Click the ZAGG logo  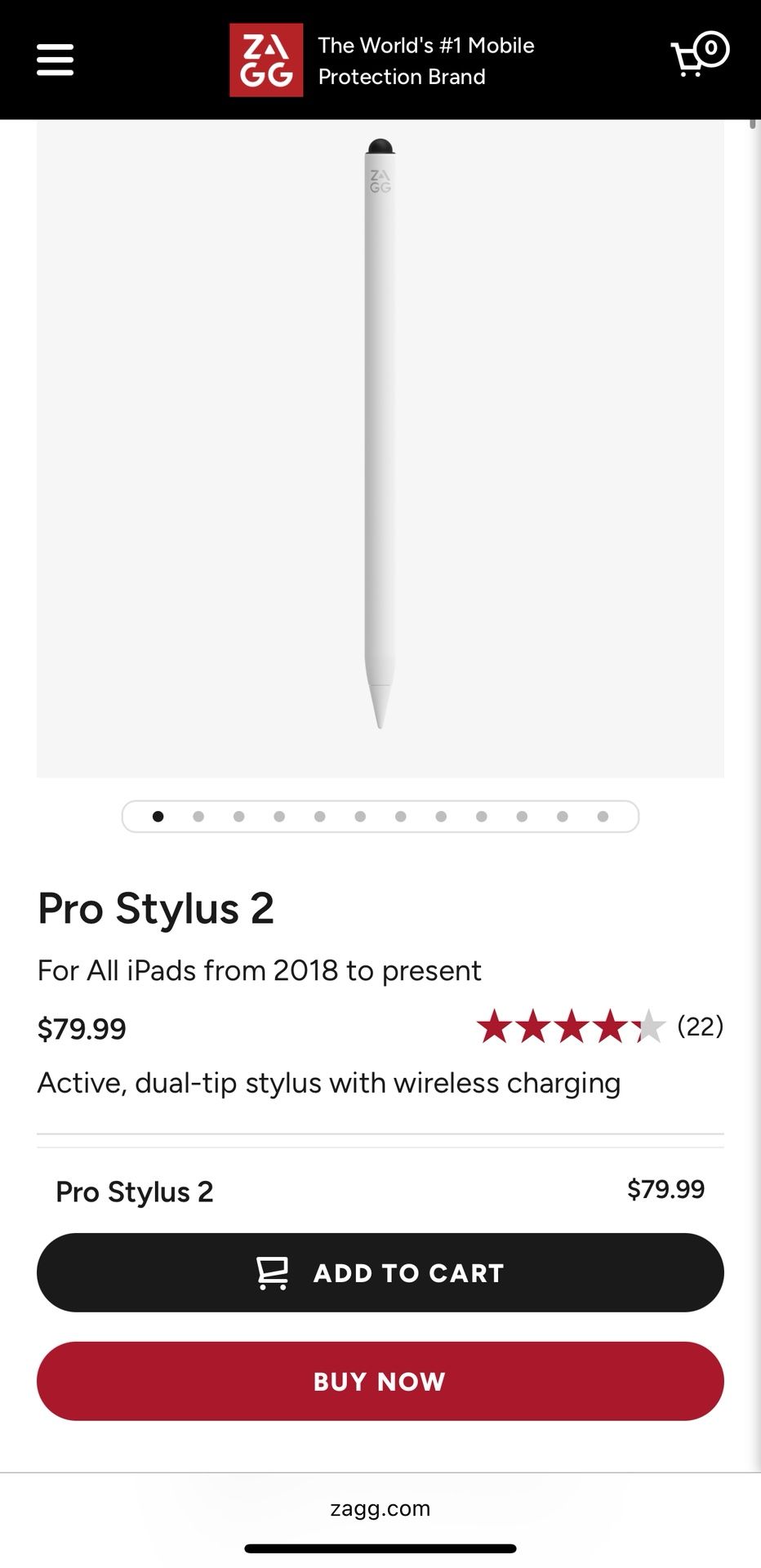coord(266,60)
